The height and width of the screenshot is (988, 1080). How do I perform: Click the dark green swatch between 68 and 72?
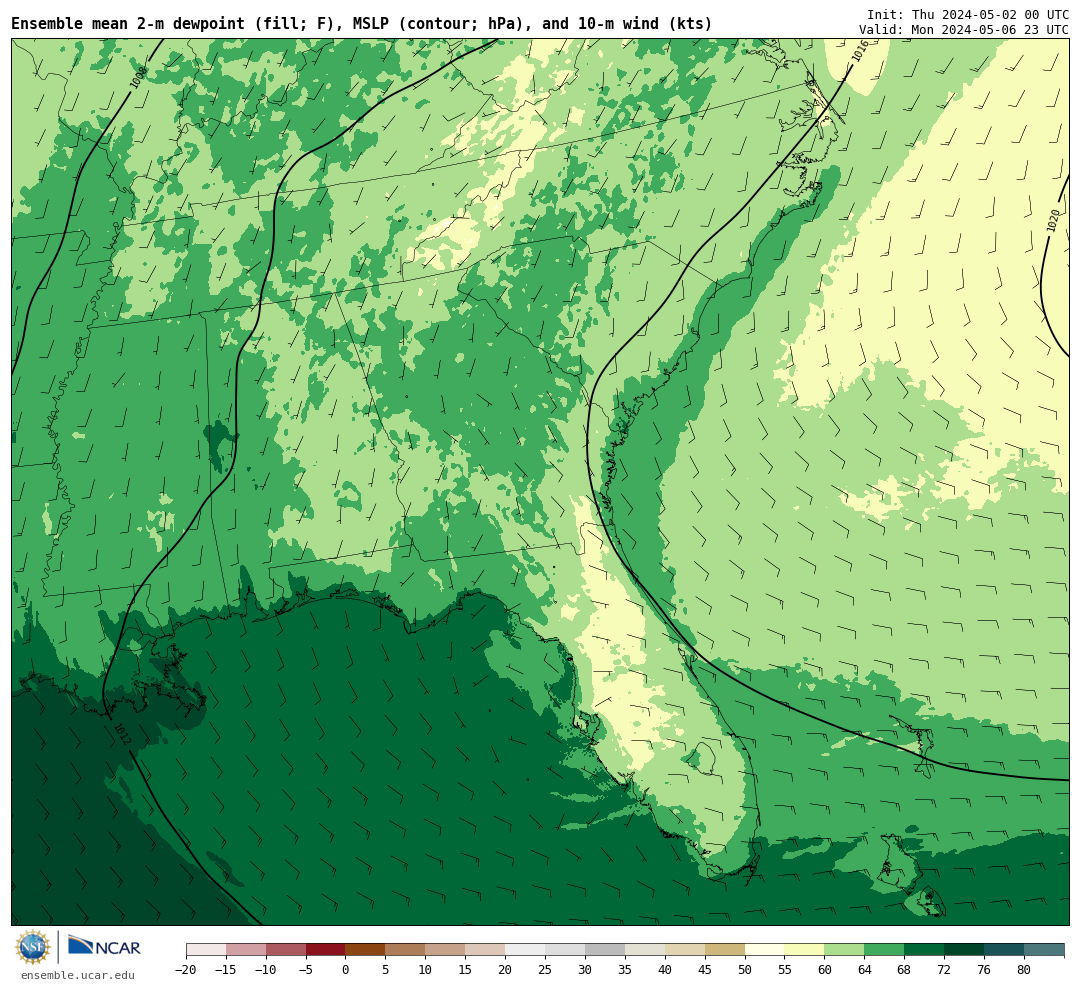pyautogui.click(x=925, y=950)
